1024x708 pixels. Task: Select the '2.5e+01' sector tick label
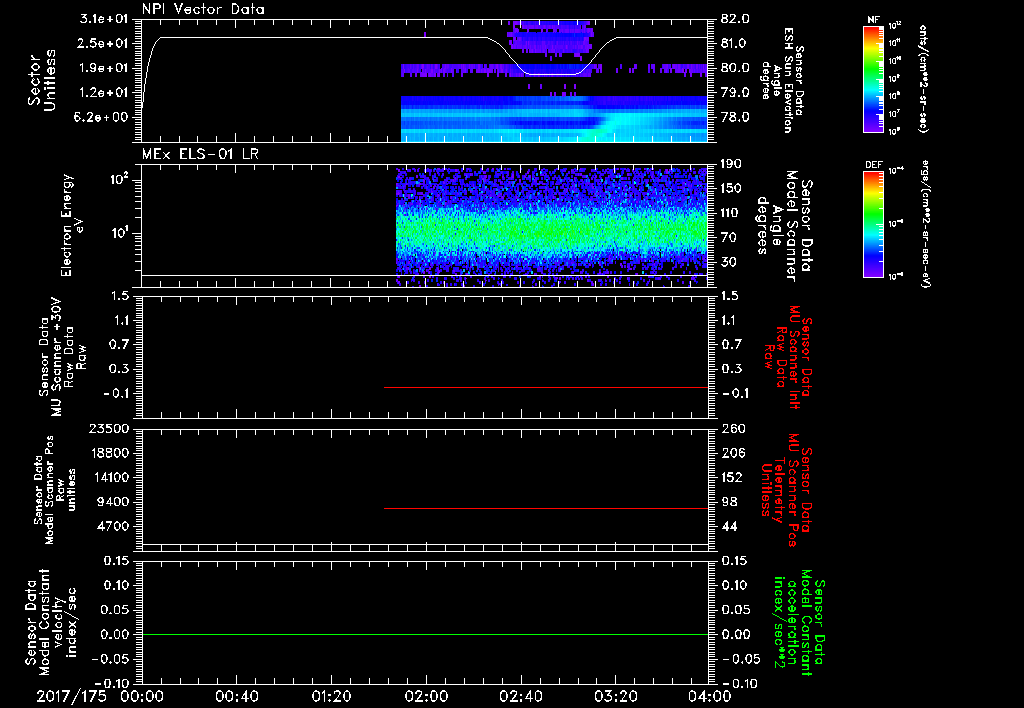tap(104, 43)
